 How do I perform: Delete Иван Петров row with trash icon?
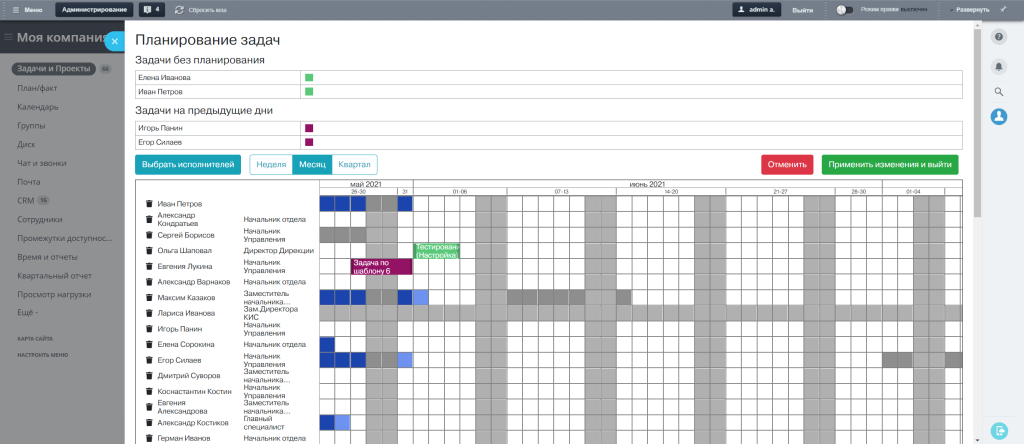click(x=149, y=204)
